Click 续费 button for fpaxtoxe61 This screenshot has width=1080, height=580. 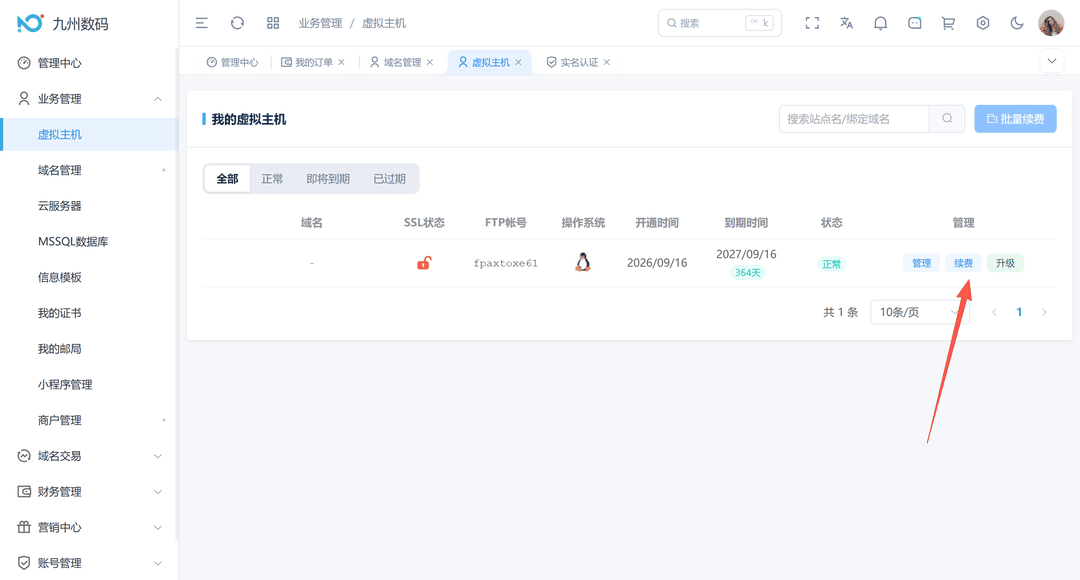tap(963, 263)
